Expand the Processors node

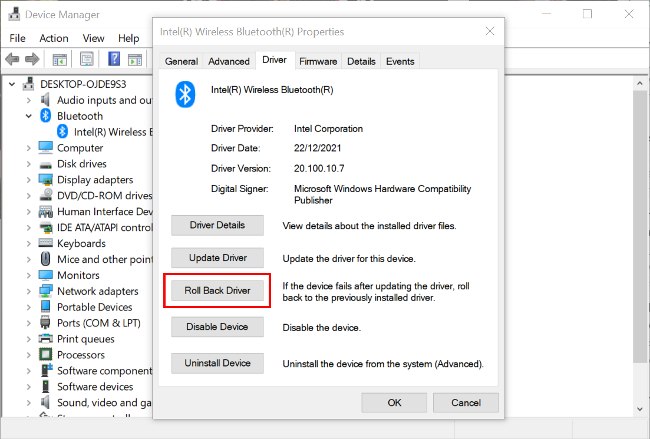coord(29,355)
